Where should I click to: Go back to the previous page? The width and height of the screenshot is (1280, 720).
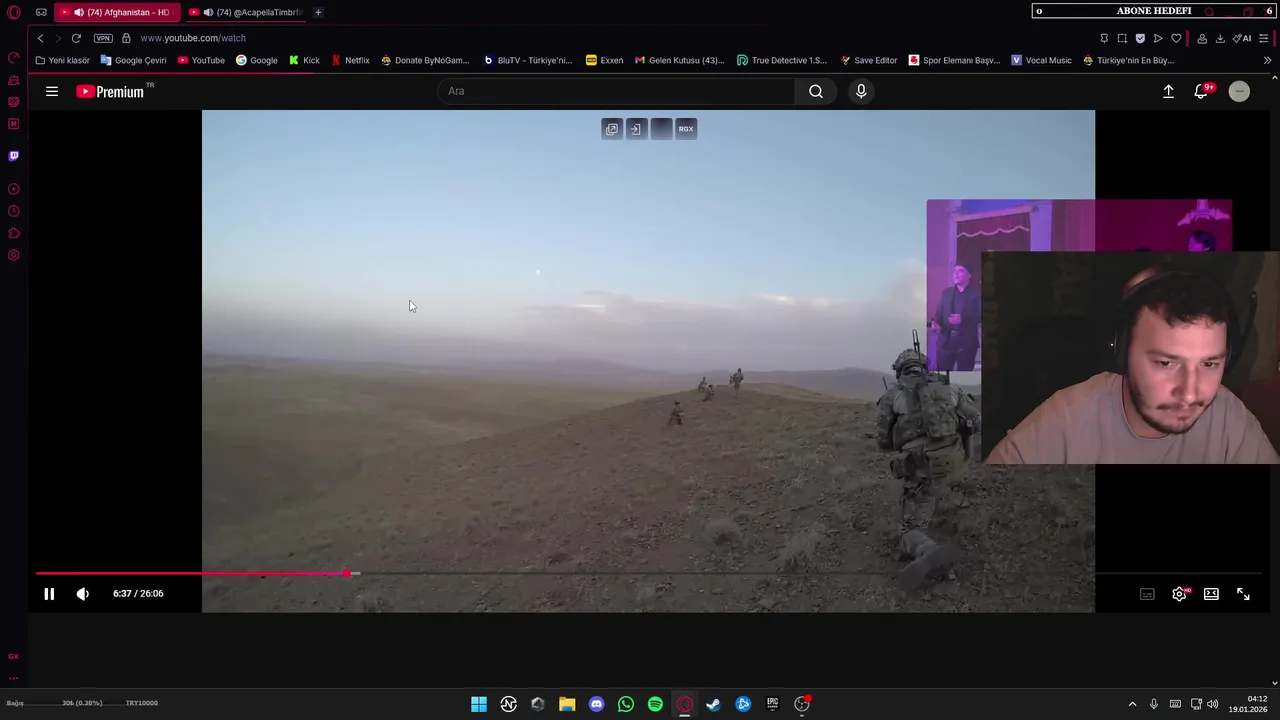click(x=40, y=38)
